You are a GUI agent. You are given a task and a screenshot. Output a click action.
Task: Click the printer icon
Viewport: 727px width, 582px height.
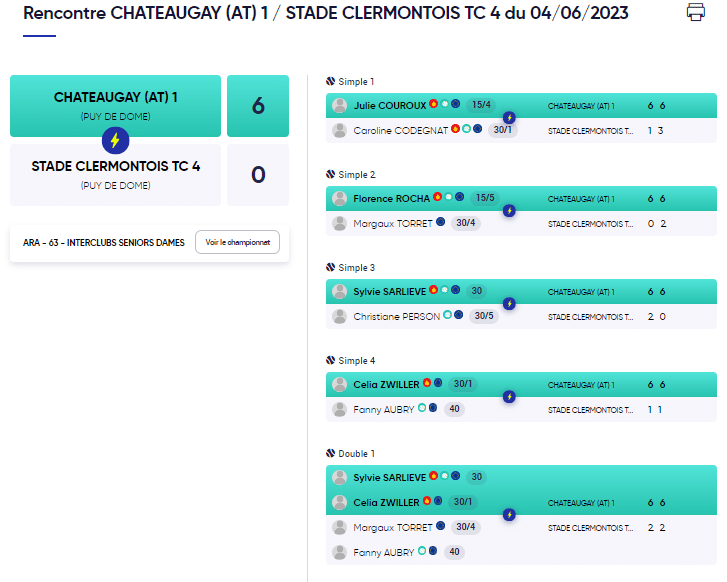pos(695,12)
